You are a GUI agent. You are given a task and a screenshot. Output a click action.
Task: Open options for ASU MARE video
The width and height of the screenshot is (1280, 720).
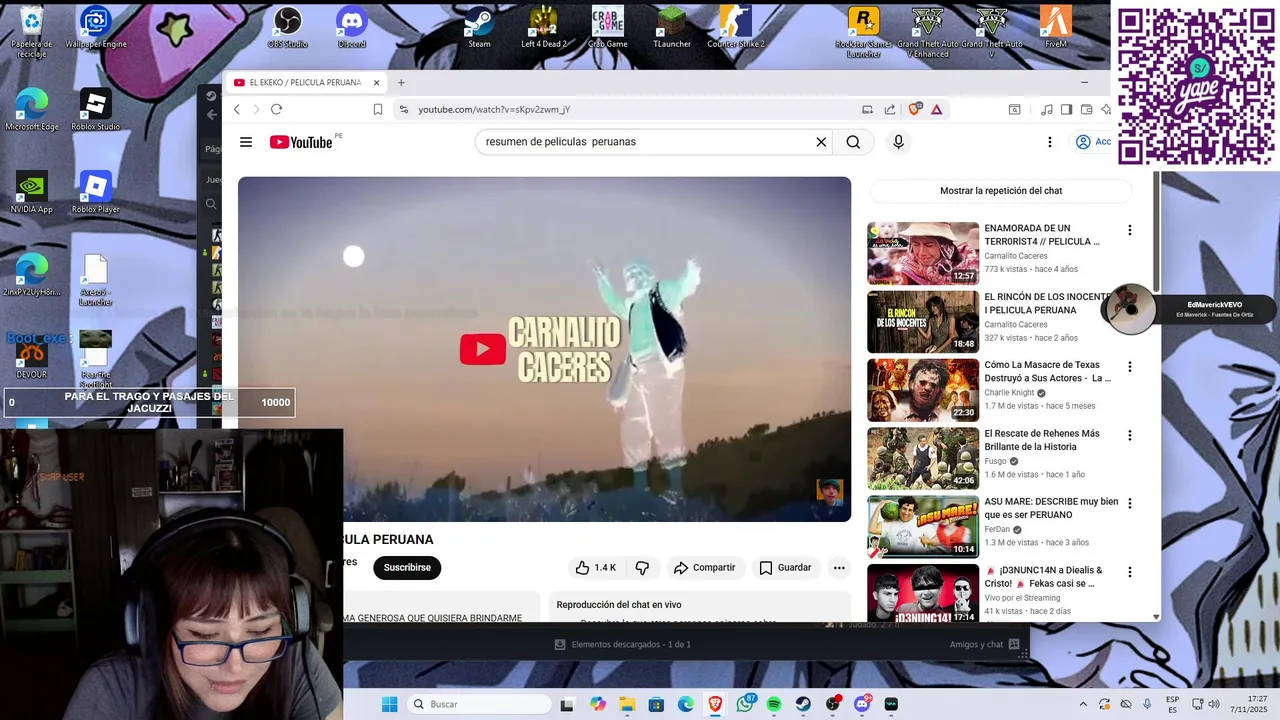(1130, 503)
